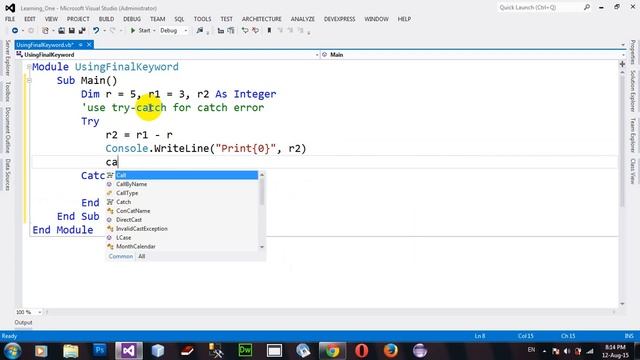The image size is (640, 360).
Task: Open the ANALYZE menu
Action: coord(302,19)
